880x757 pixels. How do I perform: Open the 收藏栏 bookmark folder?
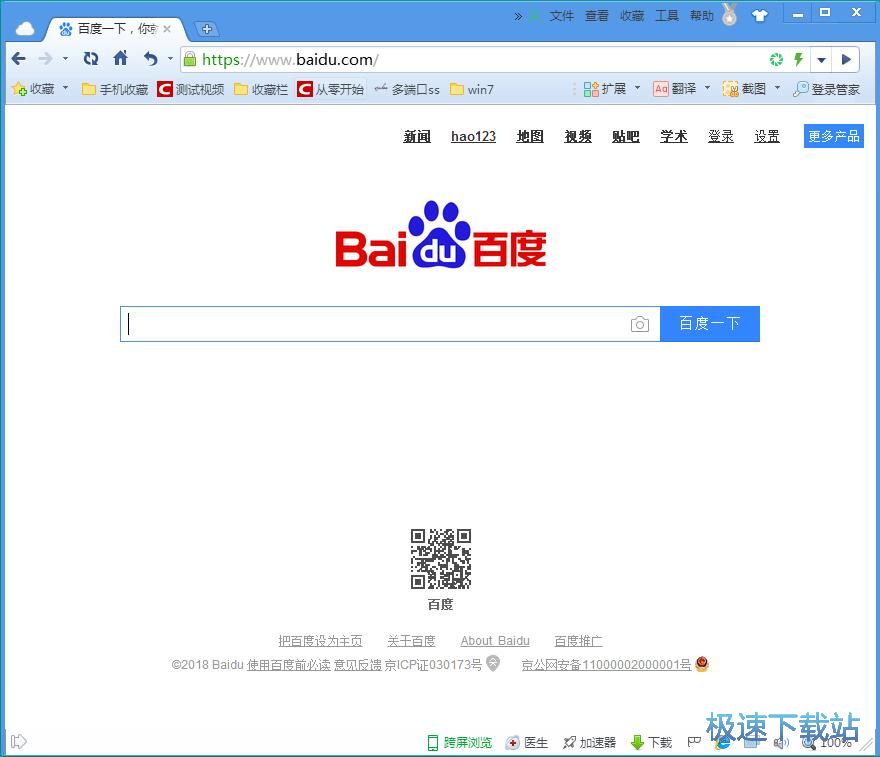tap(261, 89)
